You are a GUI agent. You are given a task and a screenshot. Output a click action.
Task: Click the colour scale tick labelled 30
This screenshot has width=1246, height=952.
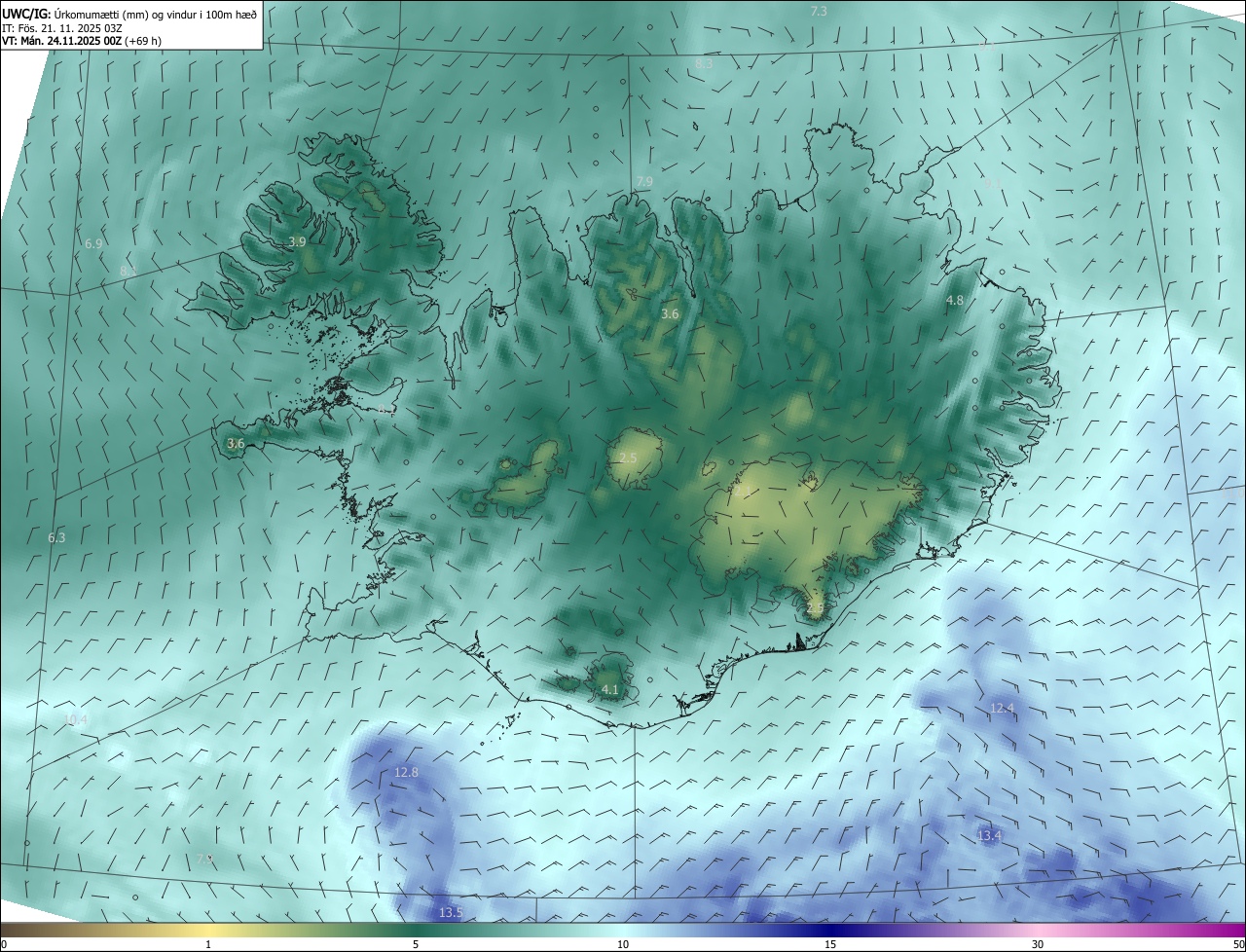tap(1038, 944)
